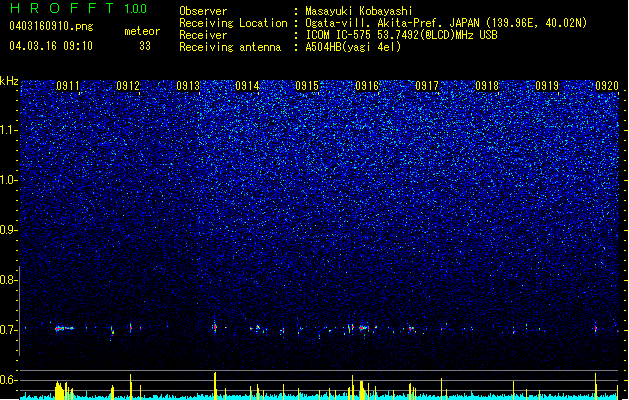Click the meteor echo near 0920
The width and height of the screenshot is (629, 400).
[596, 329]
